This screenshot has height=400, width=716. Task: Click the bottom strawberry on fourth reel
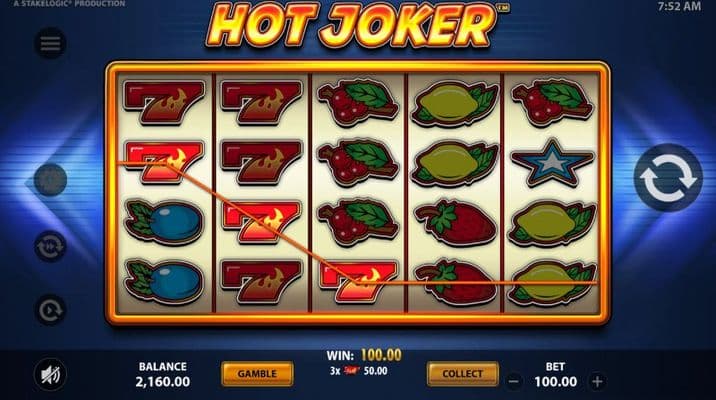click(x=455, y=281)
